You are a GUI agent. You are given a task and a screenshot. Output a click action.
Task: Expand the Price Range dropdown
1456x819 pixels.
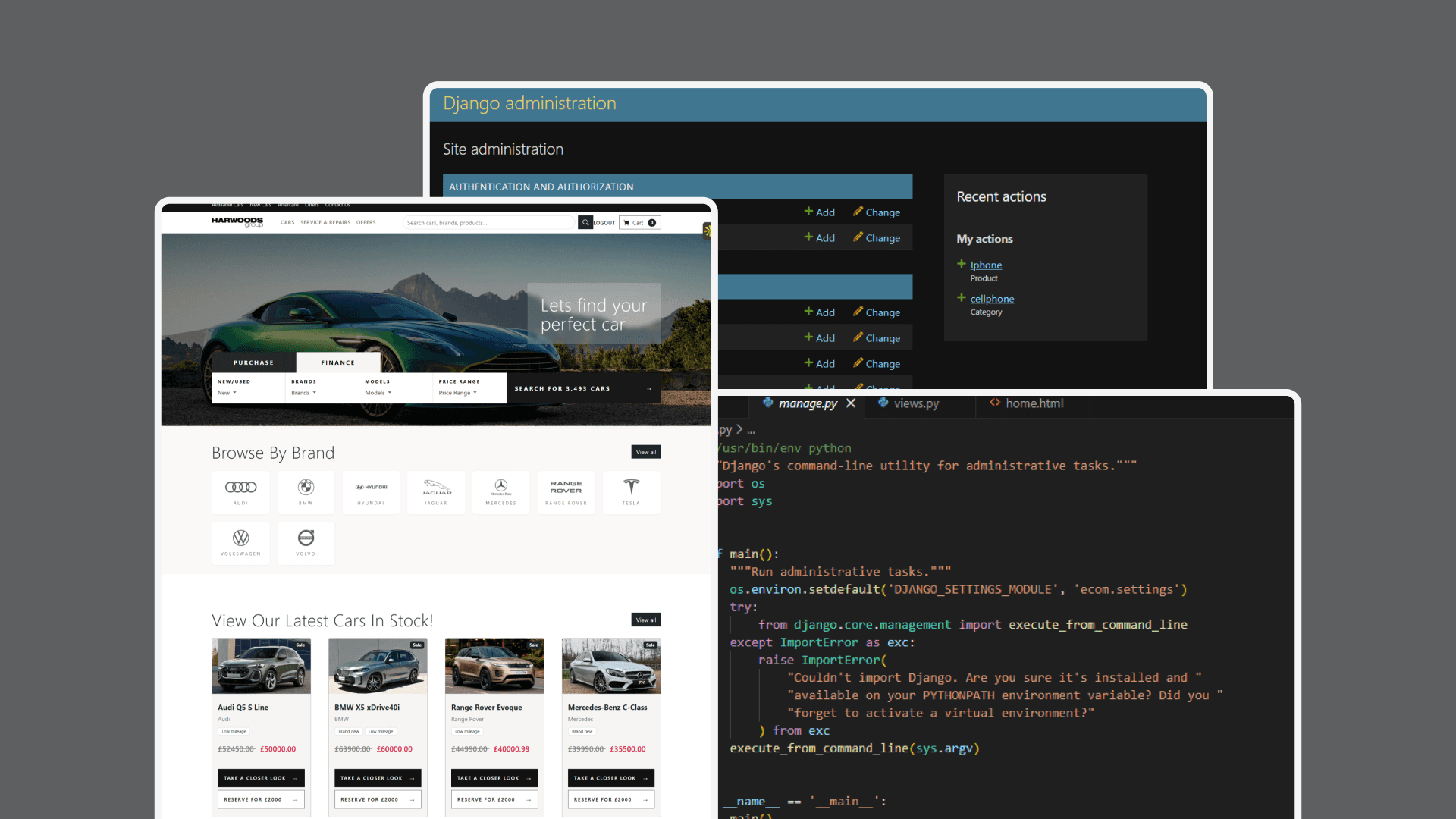point(457,393)
